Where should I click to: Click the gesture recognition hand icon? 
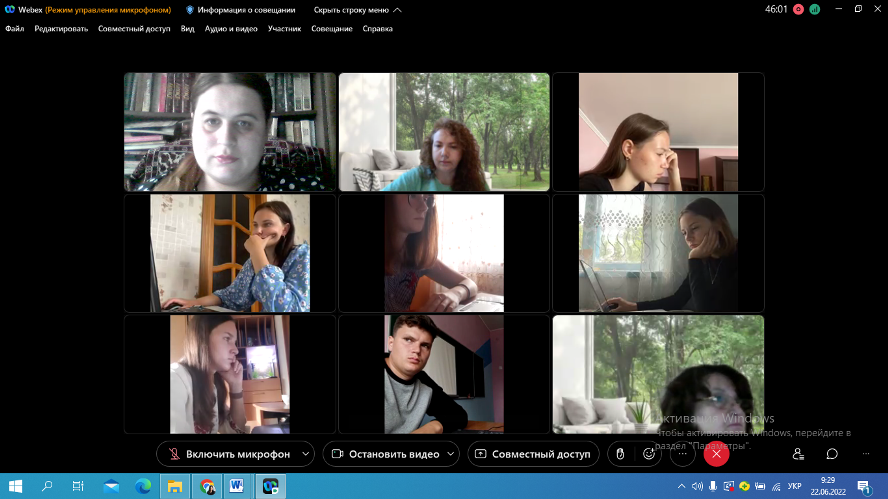point(620,454)
